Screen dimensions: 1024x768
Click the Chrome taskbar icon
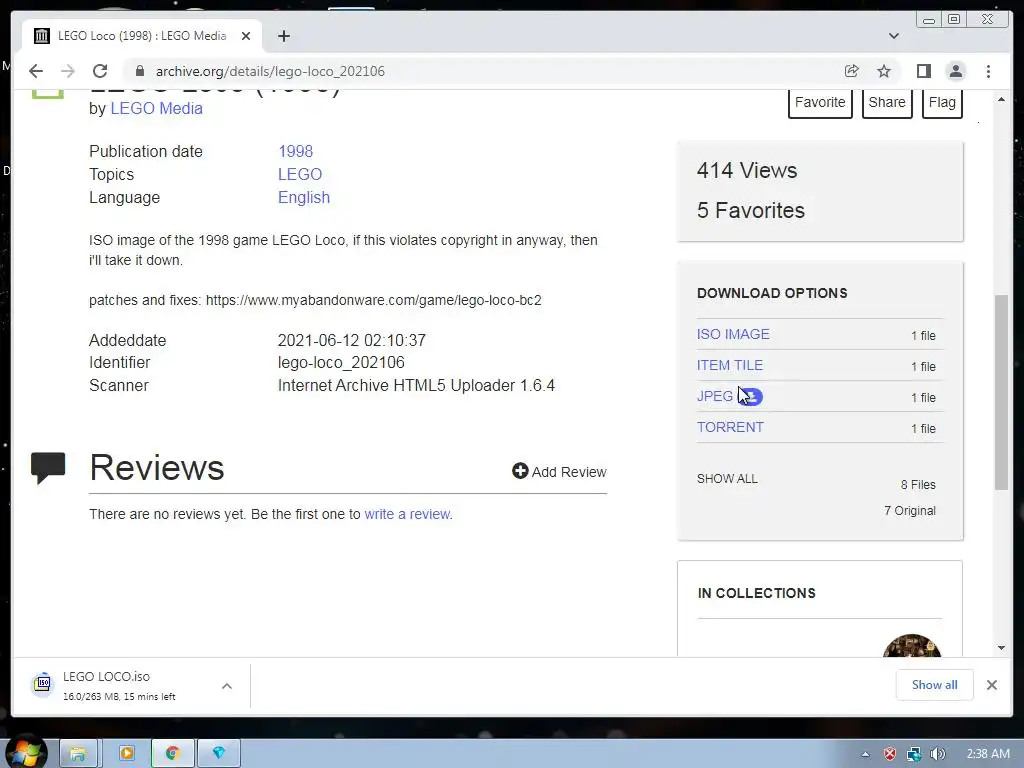pyautogui.click(x=172, y=753)
